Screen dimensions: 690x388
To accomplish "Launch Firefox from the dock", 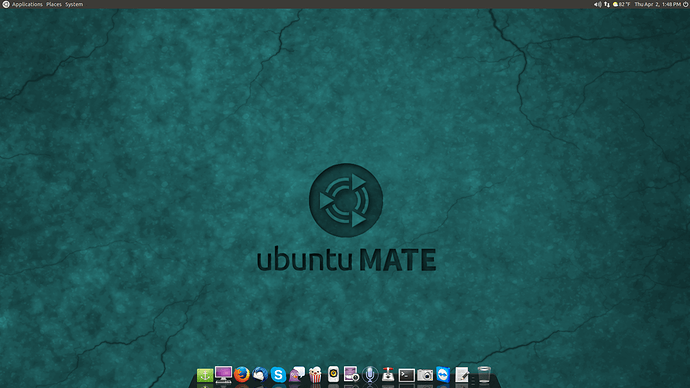I will click(242, 374).
